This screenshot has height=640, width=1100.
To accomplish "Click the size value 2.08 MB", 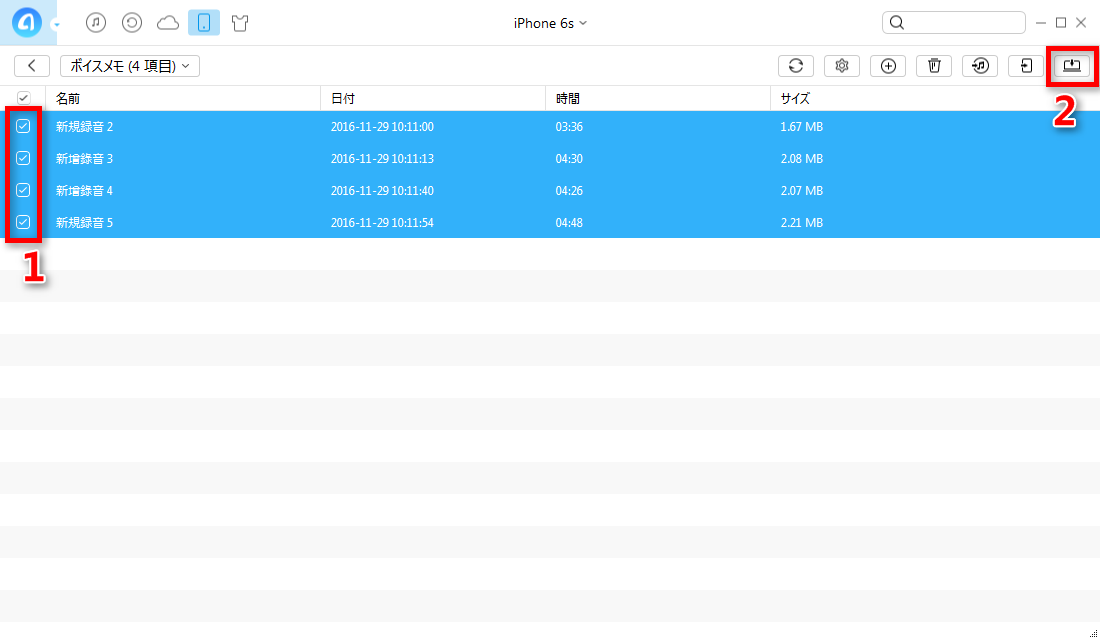I will [802, 159].
